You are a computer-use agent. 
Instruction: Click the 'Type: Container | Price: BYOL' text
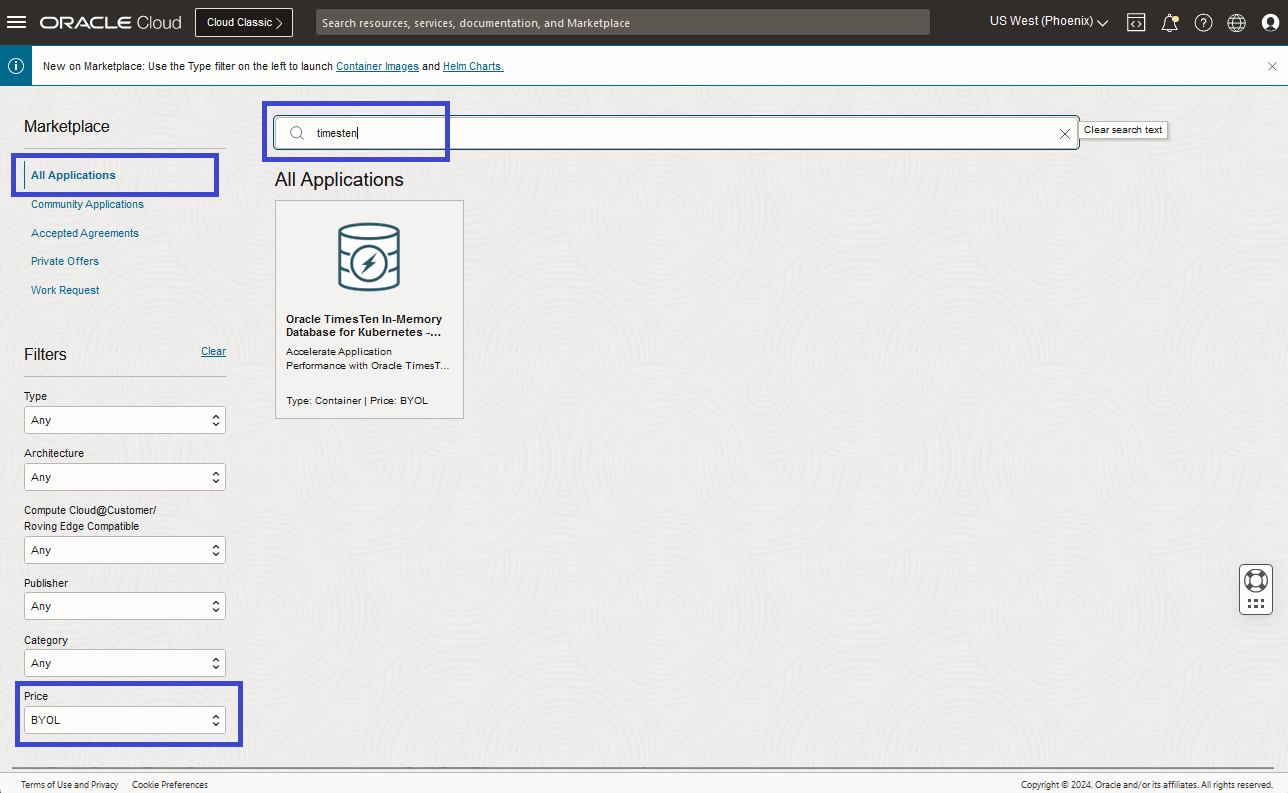(x=357, y=400)
